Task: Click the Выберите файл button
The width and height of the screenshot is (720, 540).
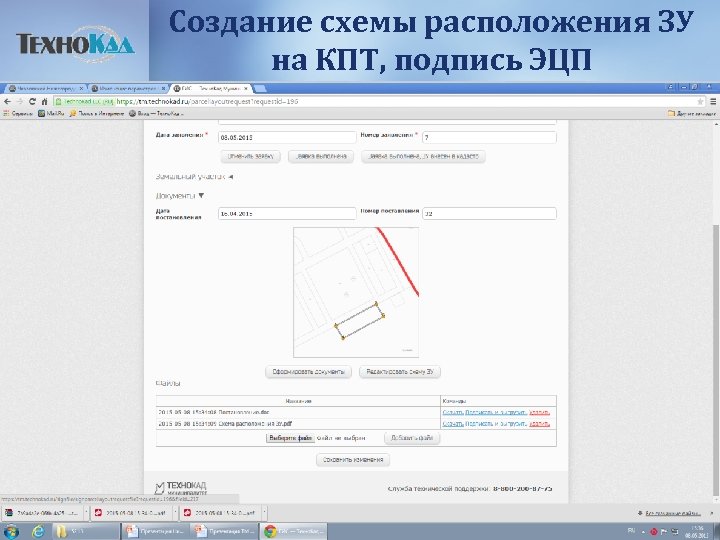Action: pyautogui.click(x=290, y=438)
